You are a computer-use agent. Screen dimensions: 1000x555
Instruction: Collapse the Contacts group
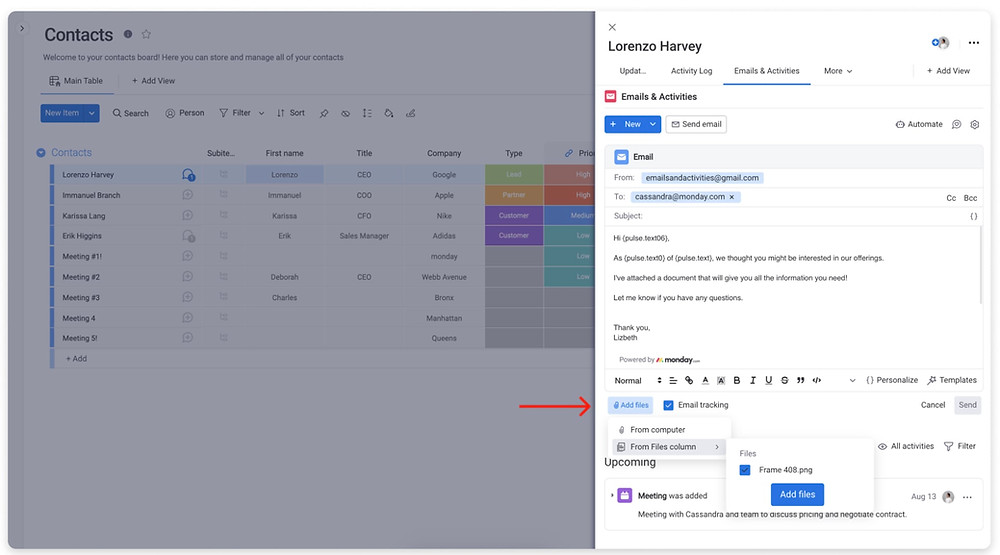(x=41, y=152)
